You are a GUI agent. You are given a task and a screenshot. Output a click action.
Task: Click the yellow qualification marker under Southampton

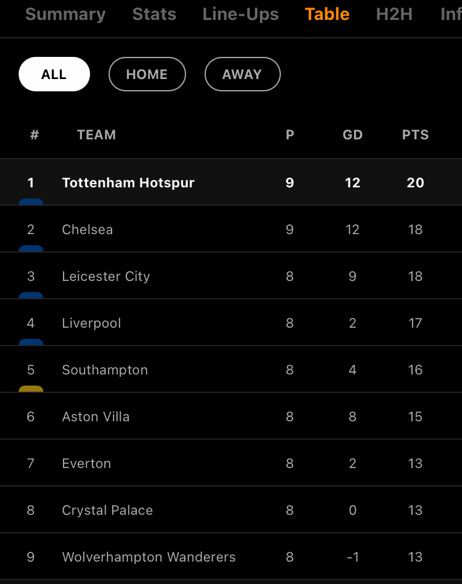click(31, 389)
